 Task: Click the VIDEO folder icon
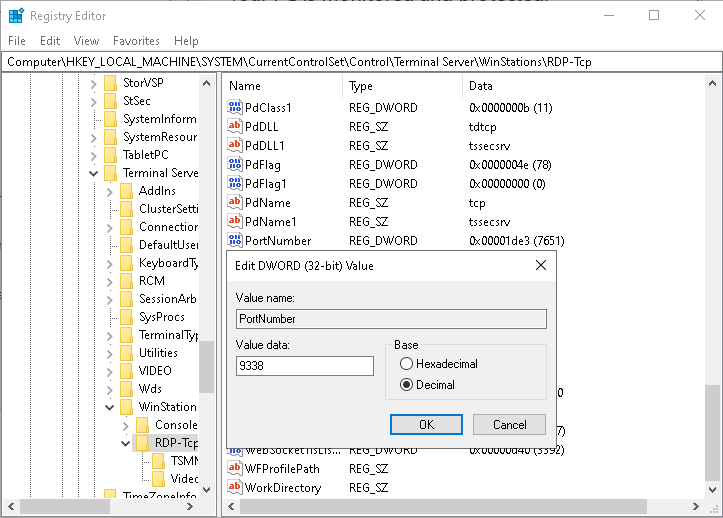pyautogui.click(x=126, y=371)
